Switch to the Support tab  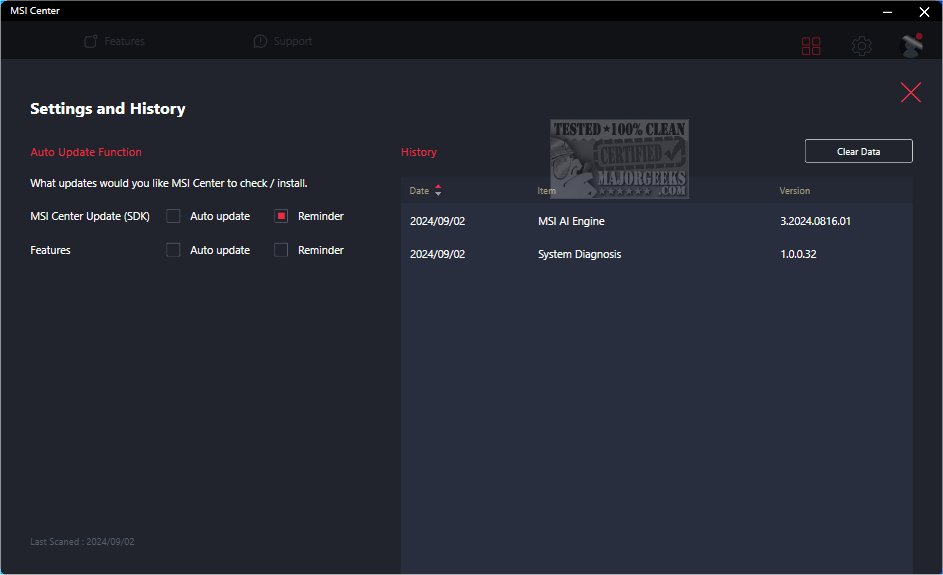coord(283,41)
